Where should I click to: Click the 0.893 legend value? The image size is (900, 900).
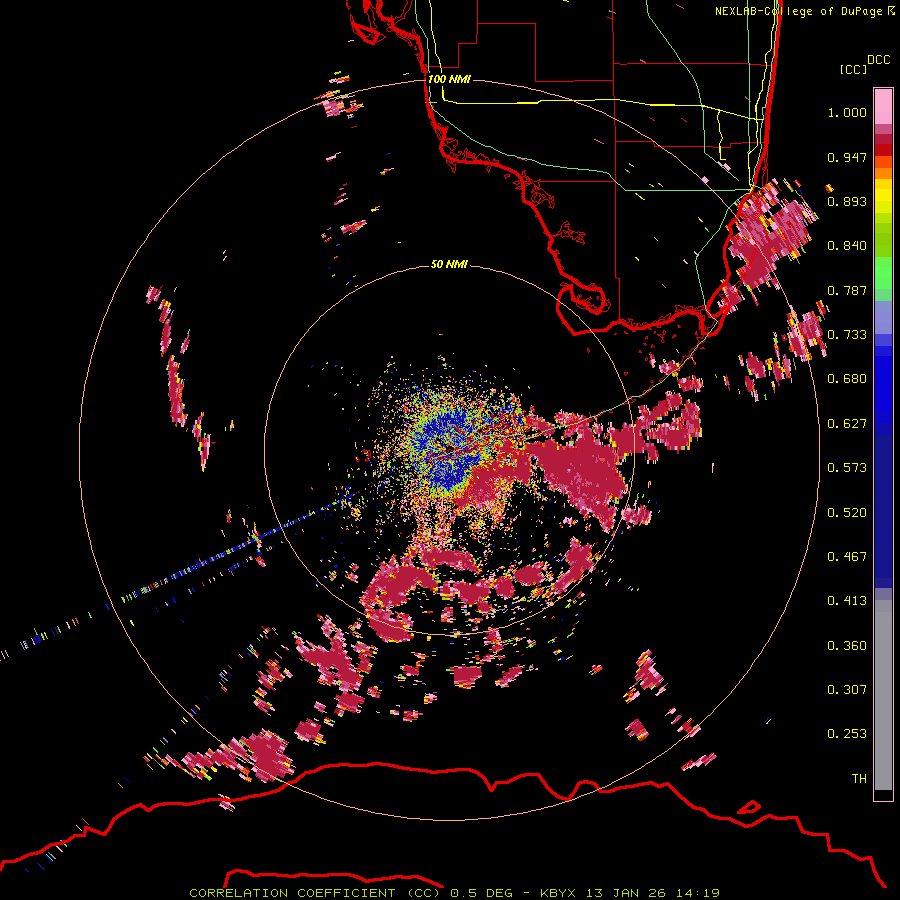tap(847, 201)
